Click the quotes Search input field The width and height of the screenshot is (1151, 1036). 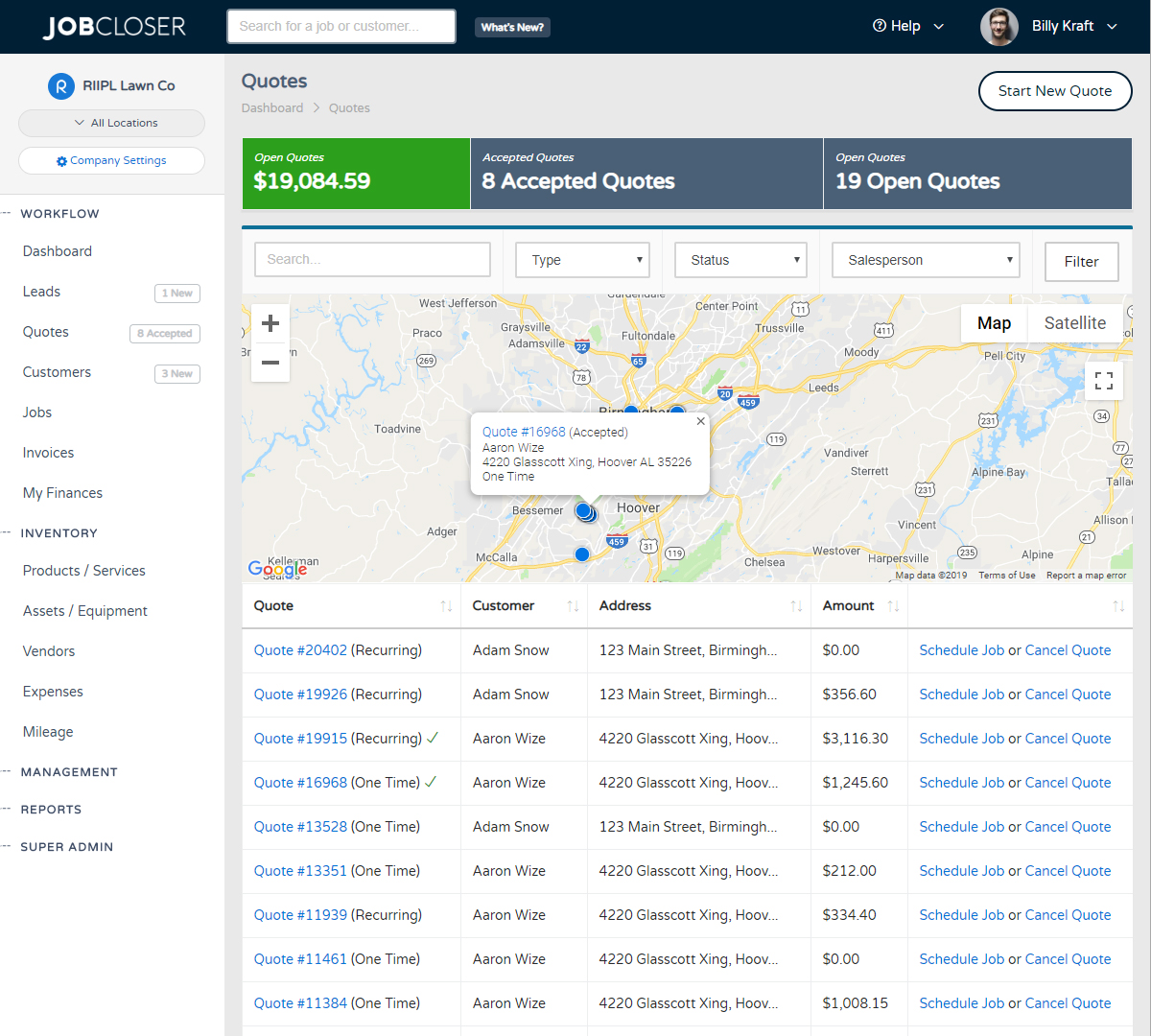[372, 260]
